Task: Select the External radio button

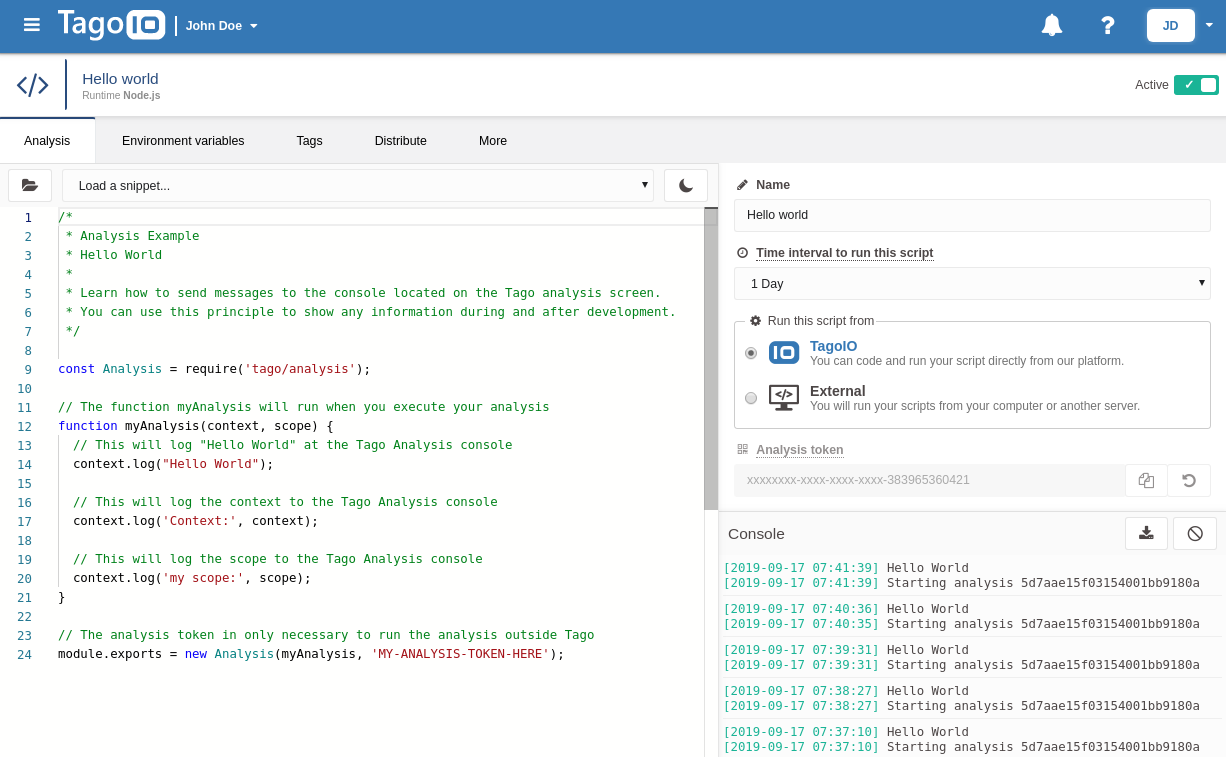Action: 751,398
